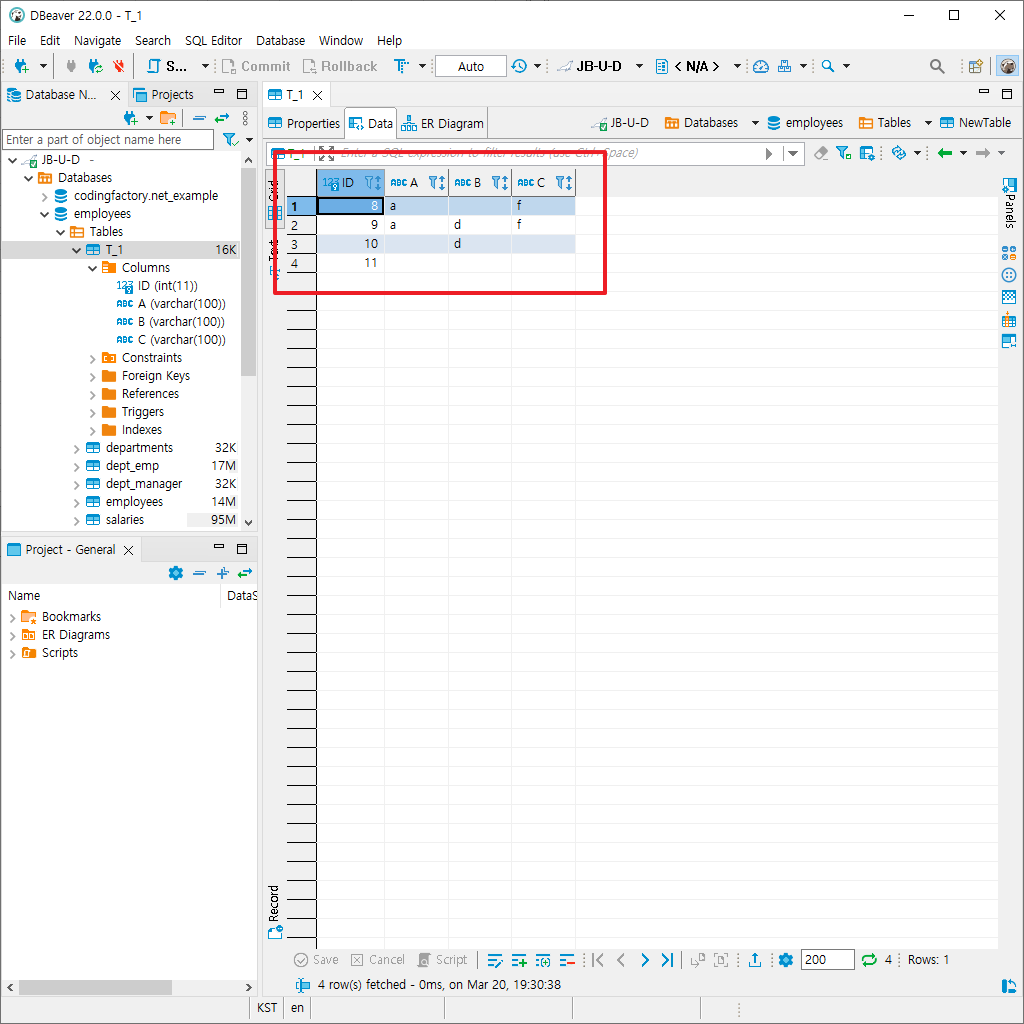Screen dimensions: 1024x1024
Task: Click the add row icon
Action: click(519, 960)
